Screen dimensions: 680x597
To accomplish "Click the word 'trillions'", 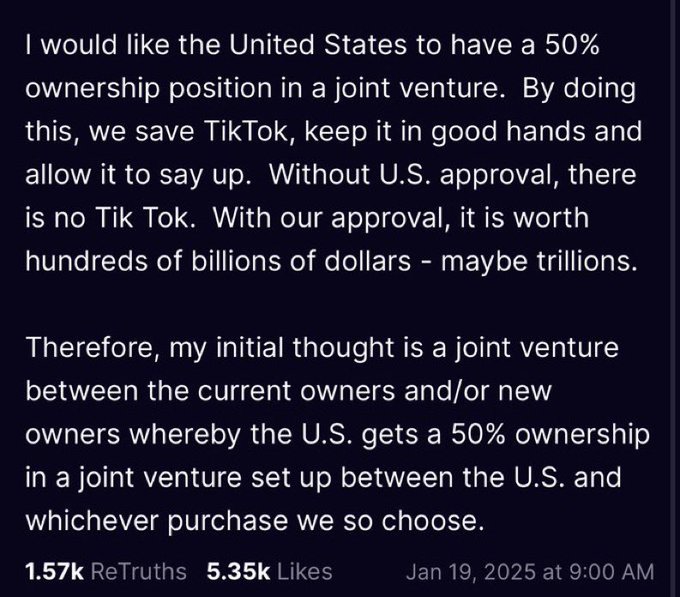I will [583, 261].
